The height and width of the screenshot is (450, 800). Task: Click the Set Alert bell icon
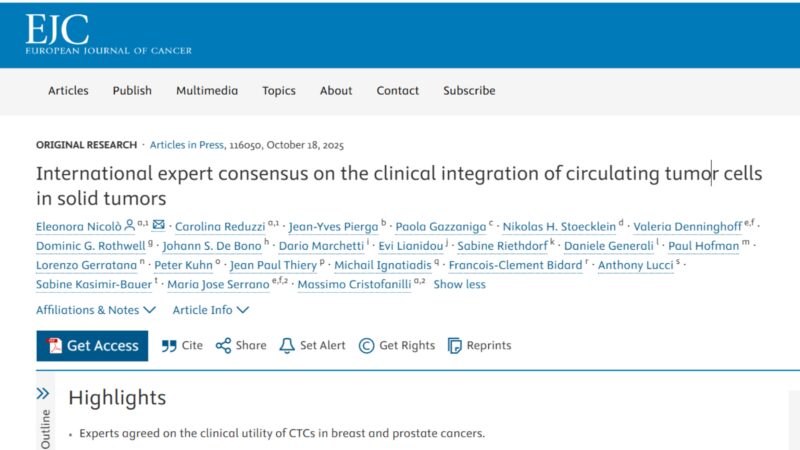(x=287, y=345)
